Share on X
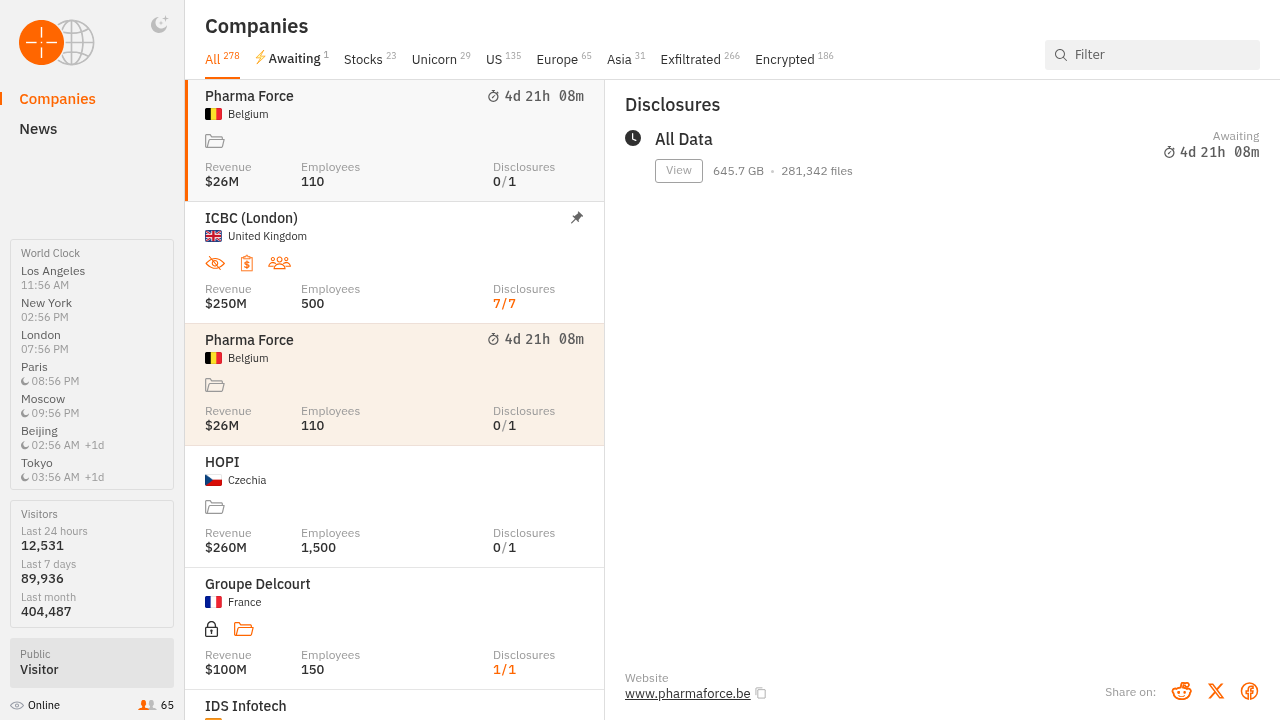 point(1216,691)
